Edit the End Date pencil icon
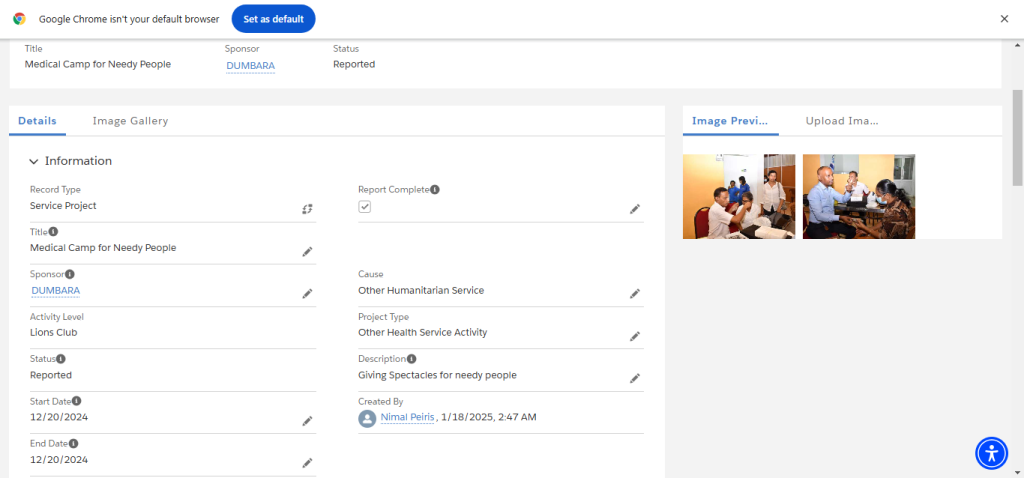1024x478 pixels. 308,463
